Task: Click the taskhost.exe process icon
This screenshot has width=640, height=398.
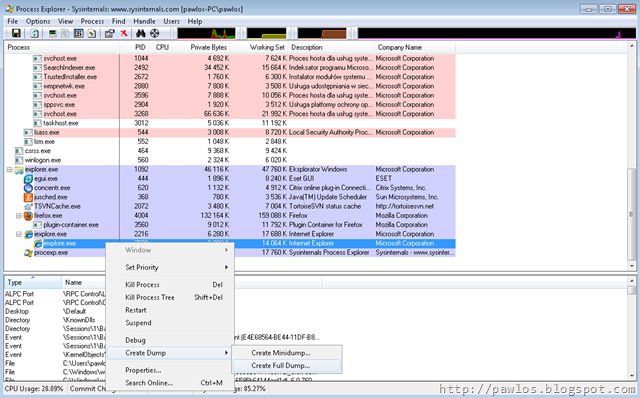Action: [37, 123]
